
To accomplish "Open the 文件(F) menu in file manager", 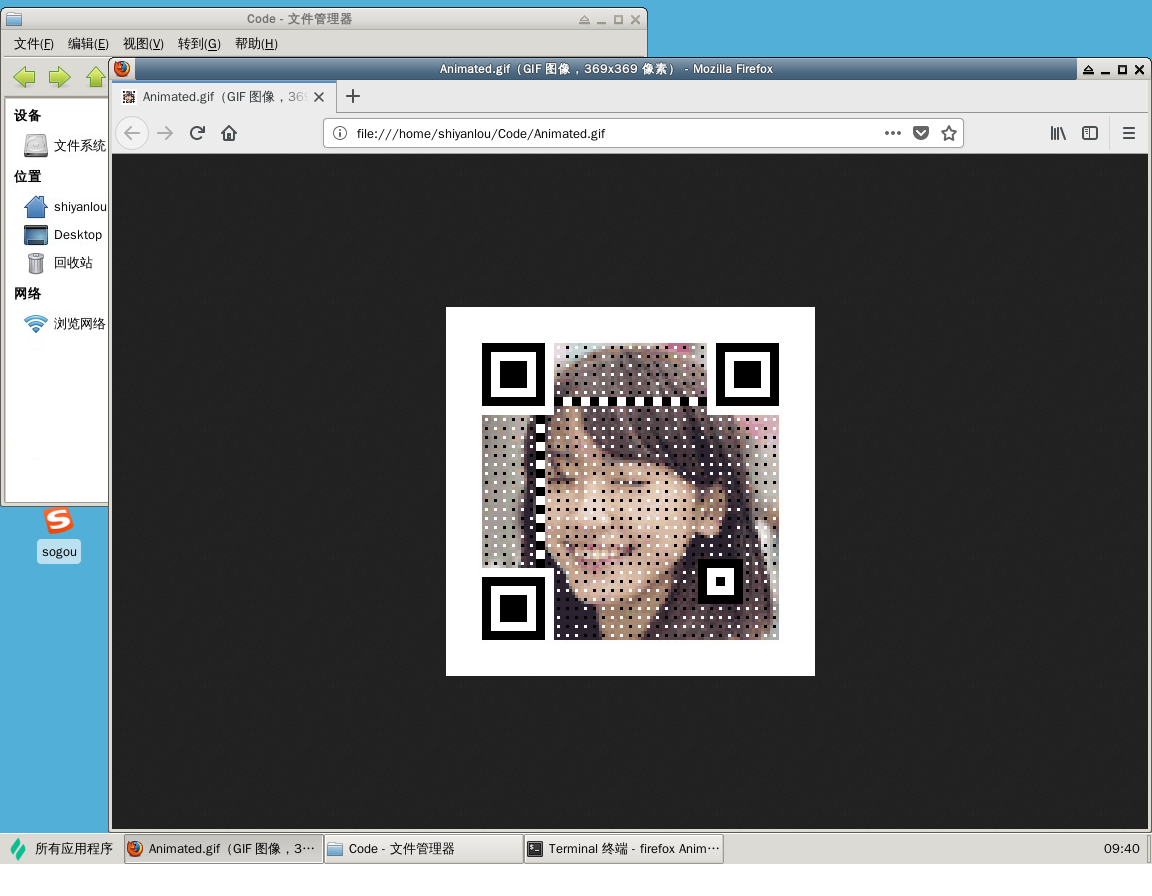I will point(34,44).
